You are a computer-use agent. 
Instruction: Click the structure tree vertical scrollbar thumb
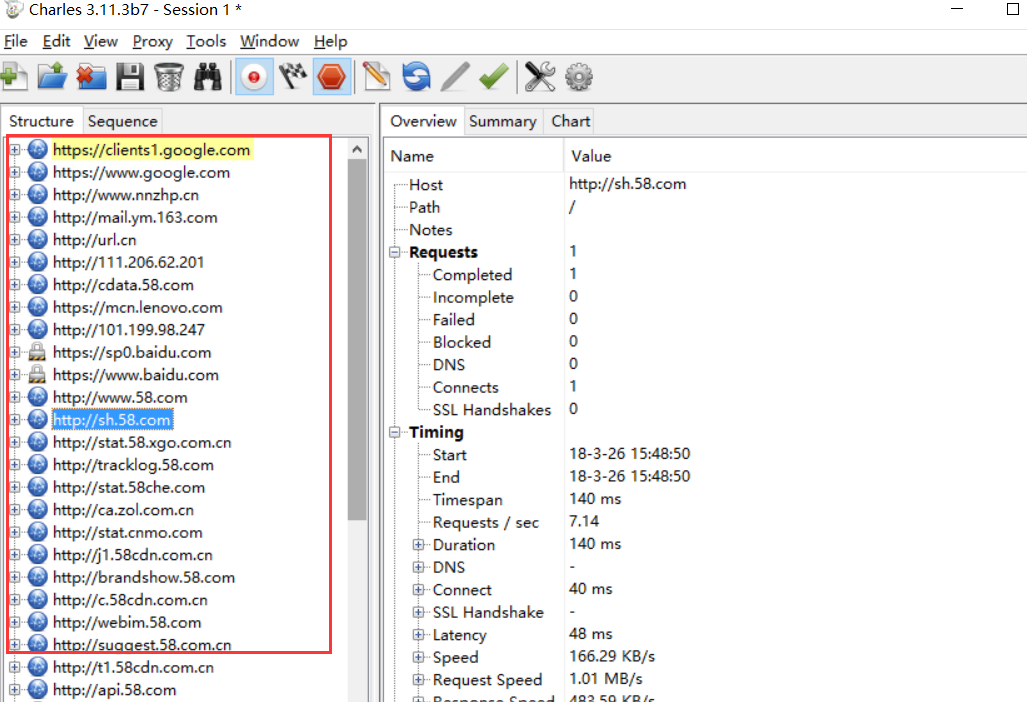click(357, 339)
